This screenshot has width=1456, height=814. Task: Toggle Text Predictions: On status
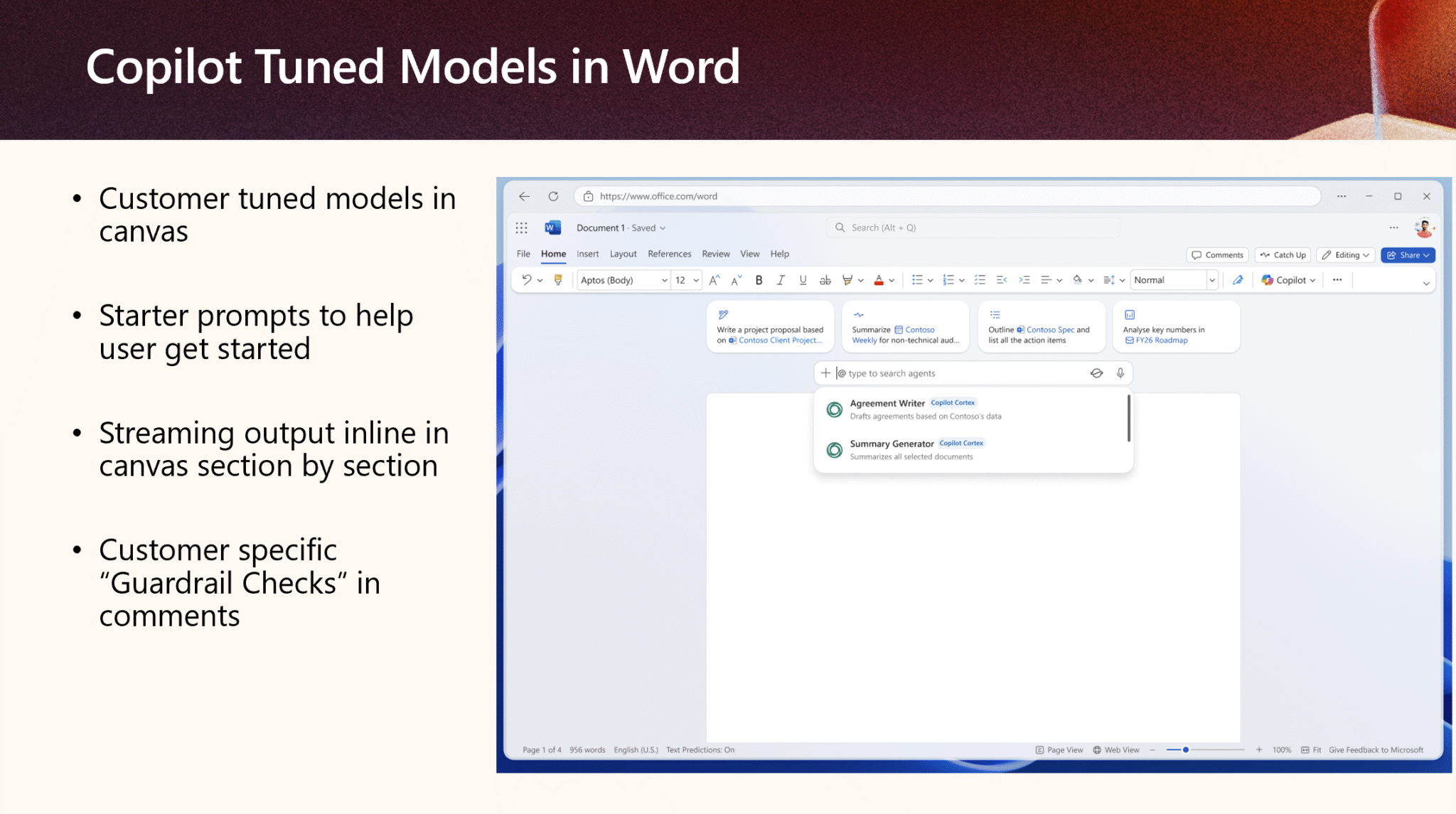700,750
